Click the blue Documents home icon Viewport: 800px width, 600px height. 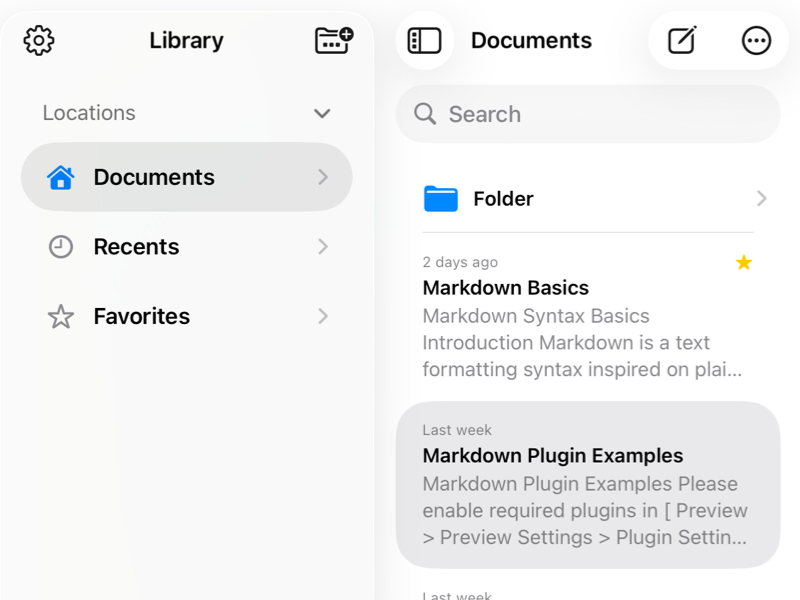61,178
